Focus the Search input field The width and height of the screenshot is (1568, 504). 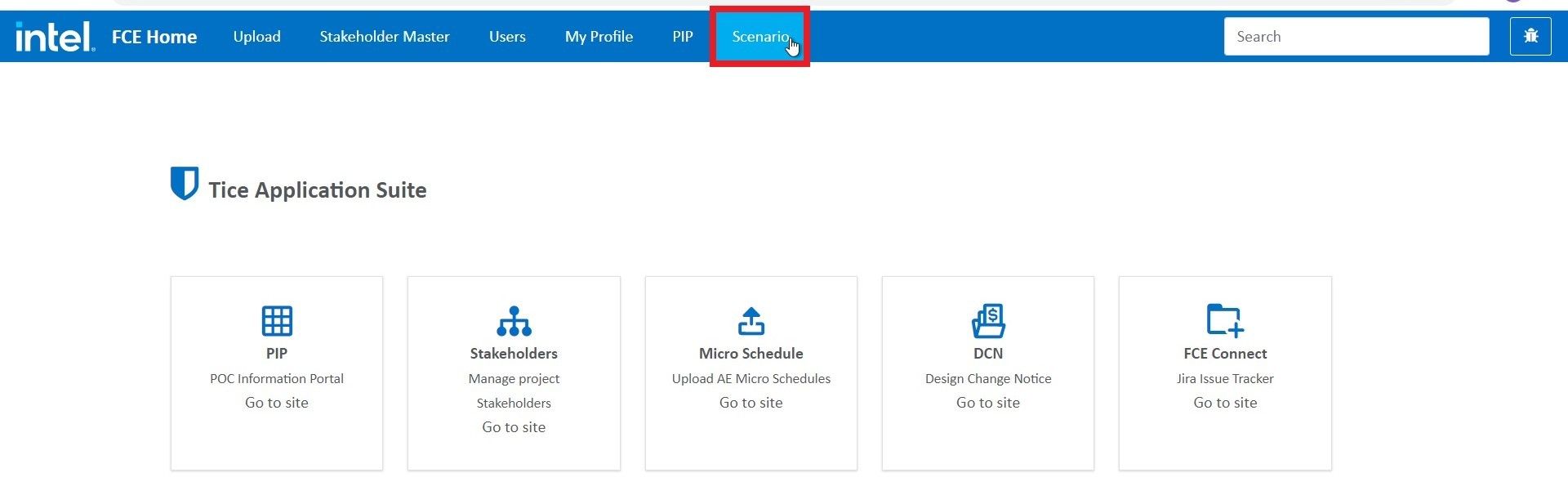[1356, 37]
